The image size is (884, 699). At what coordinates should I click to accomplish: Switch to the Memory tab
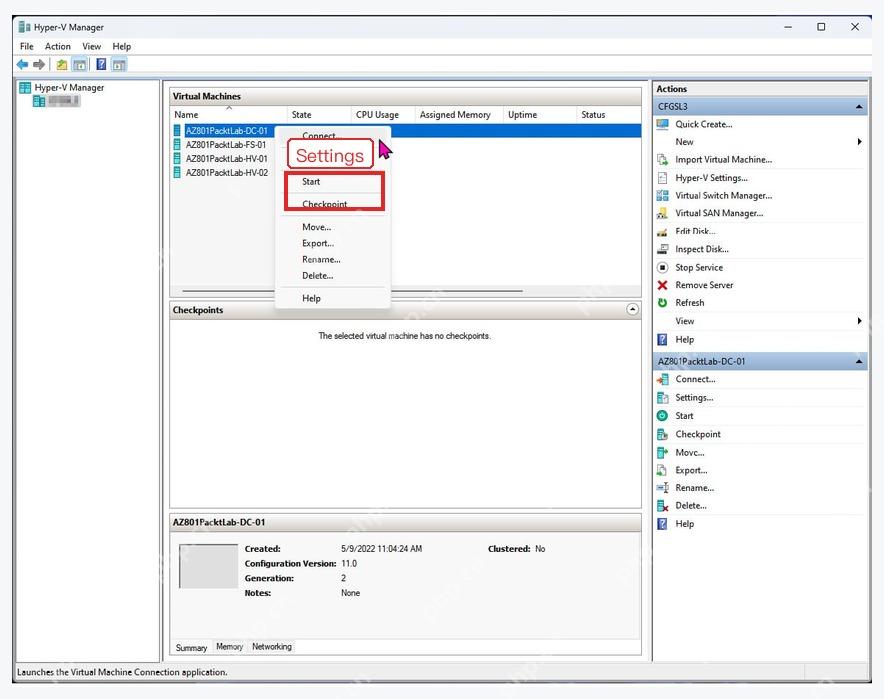pyautogui.click(x=229, y=647)
